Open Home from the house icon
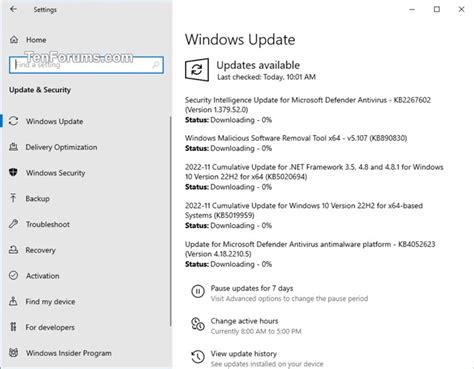Screen dimensions: 474x369 [x=14, y=40]
